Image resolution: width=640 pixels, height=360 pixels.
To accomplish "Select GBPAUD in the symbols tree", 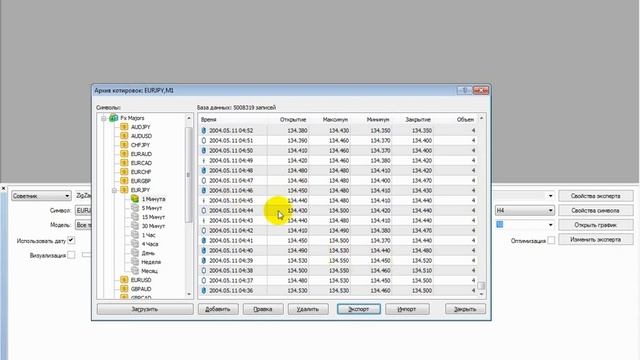I will coord(141,289).
